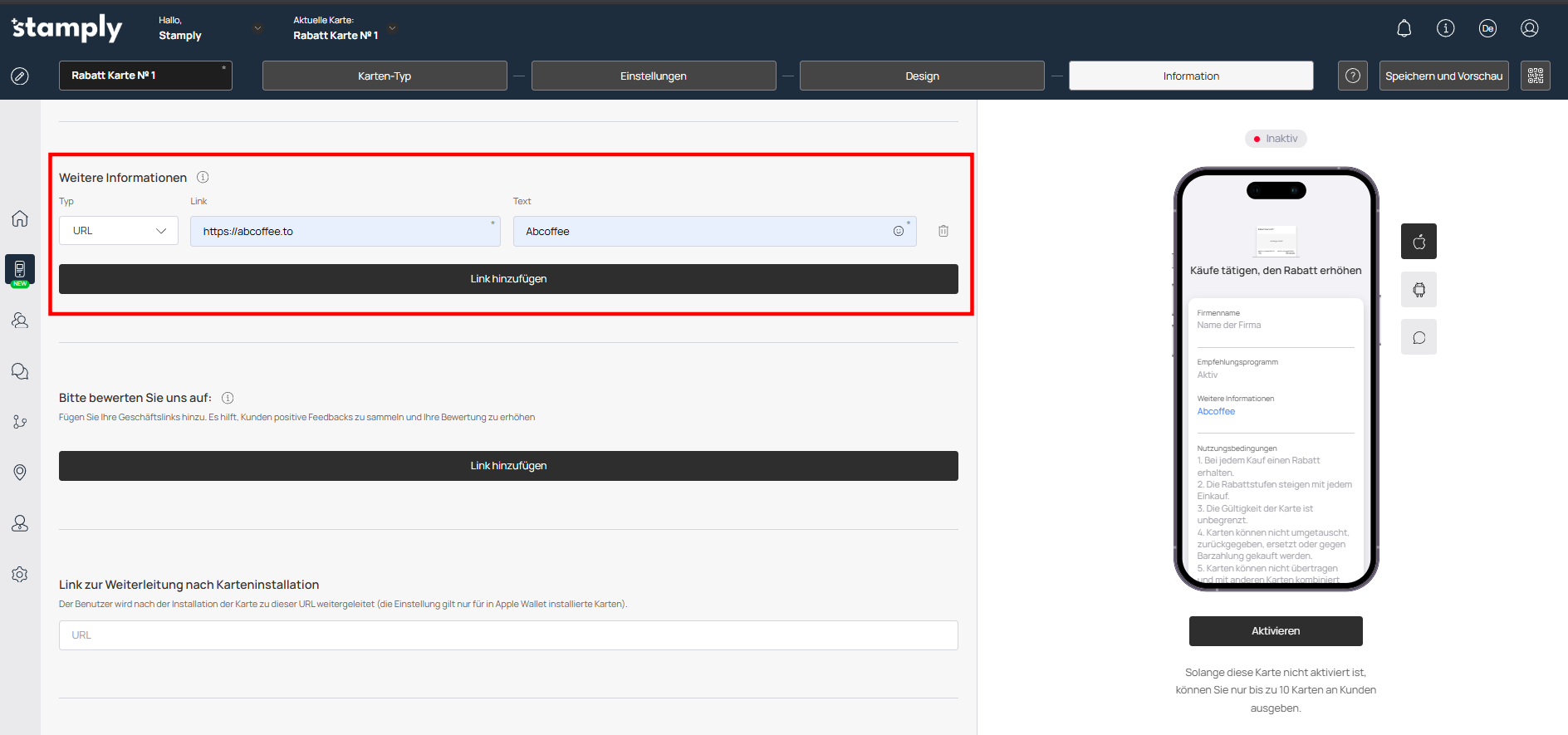Go to the Karten-Typ tab
Screen dimensions: 1568x735
click(385, 76)
